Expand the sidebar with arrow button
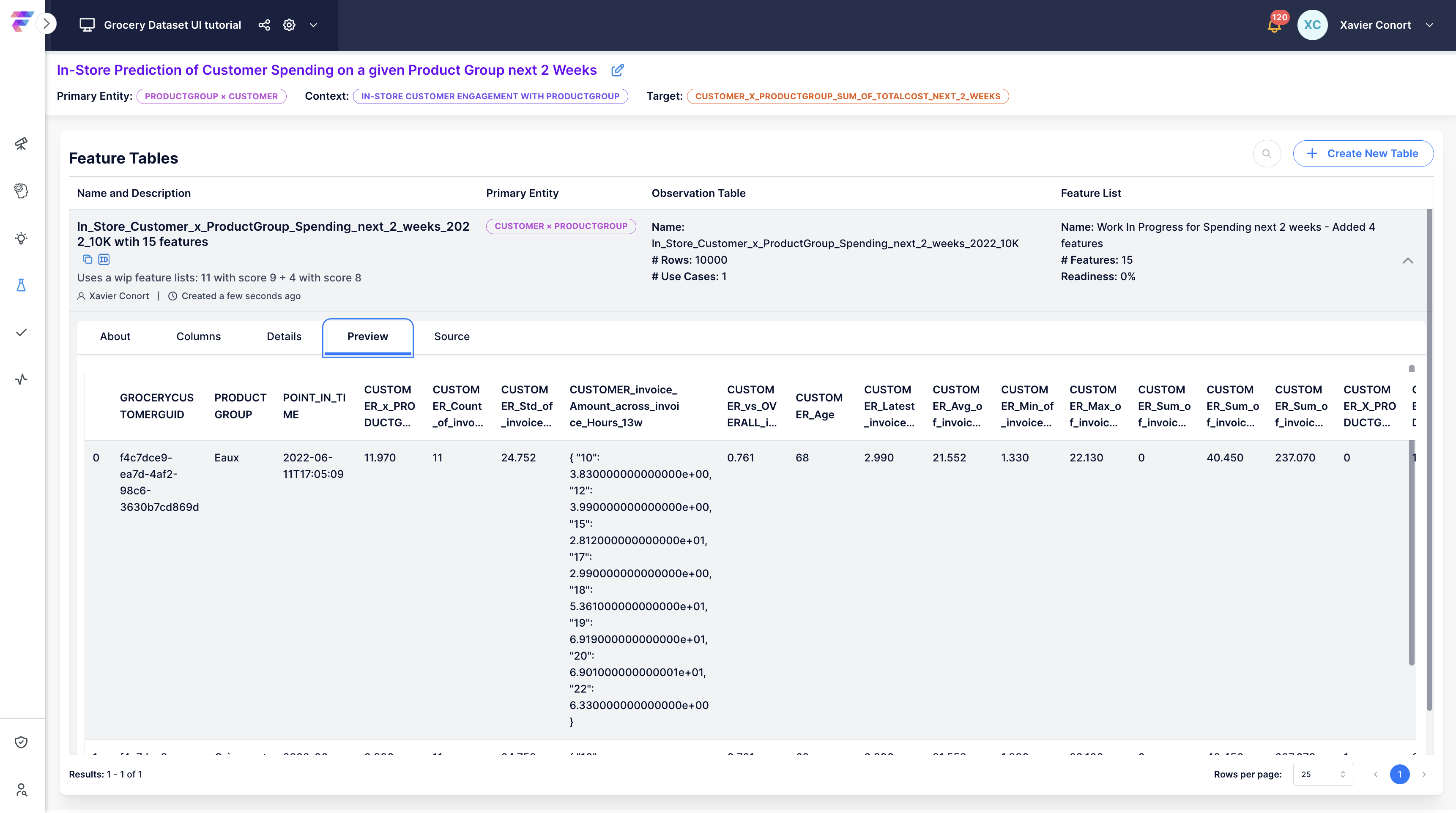The image size is (1456, 813). point(47,24)
